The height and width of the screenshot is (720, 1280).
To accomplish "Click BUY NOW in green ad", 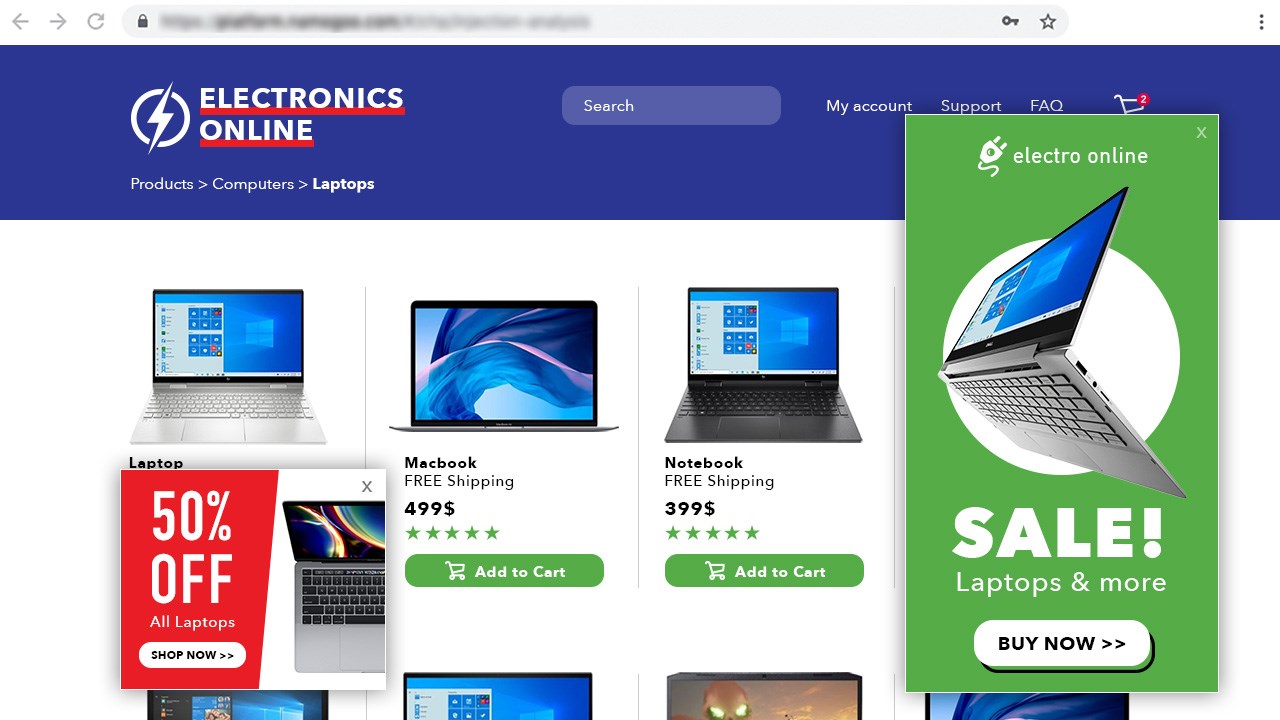I will click(x=1062, y=643).
